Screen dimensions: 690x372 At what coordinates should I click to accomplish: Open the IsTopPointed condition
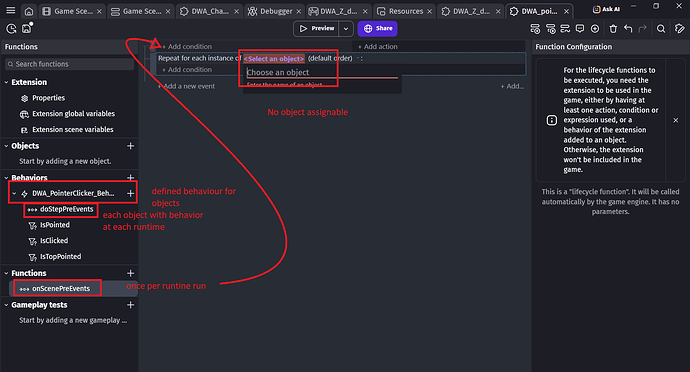point(60,257)
